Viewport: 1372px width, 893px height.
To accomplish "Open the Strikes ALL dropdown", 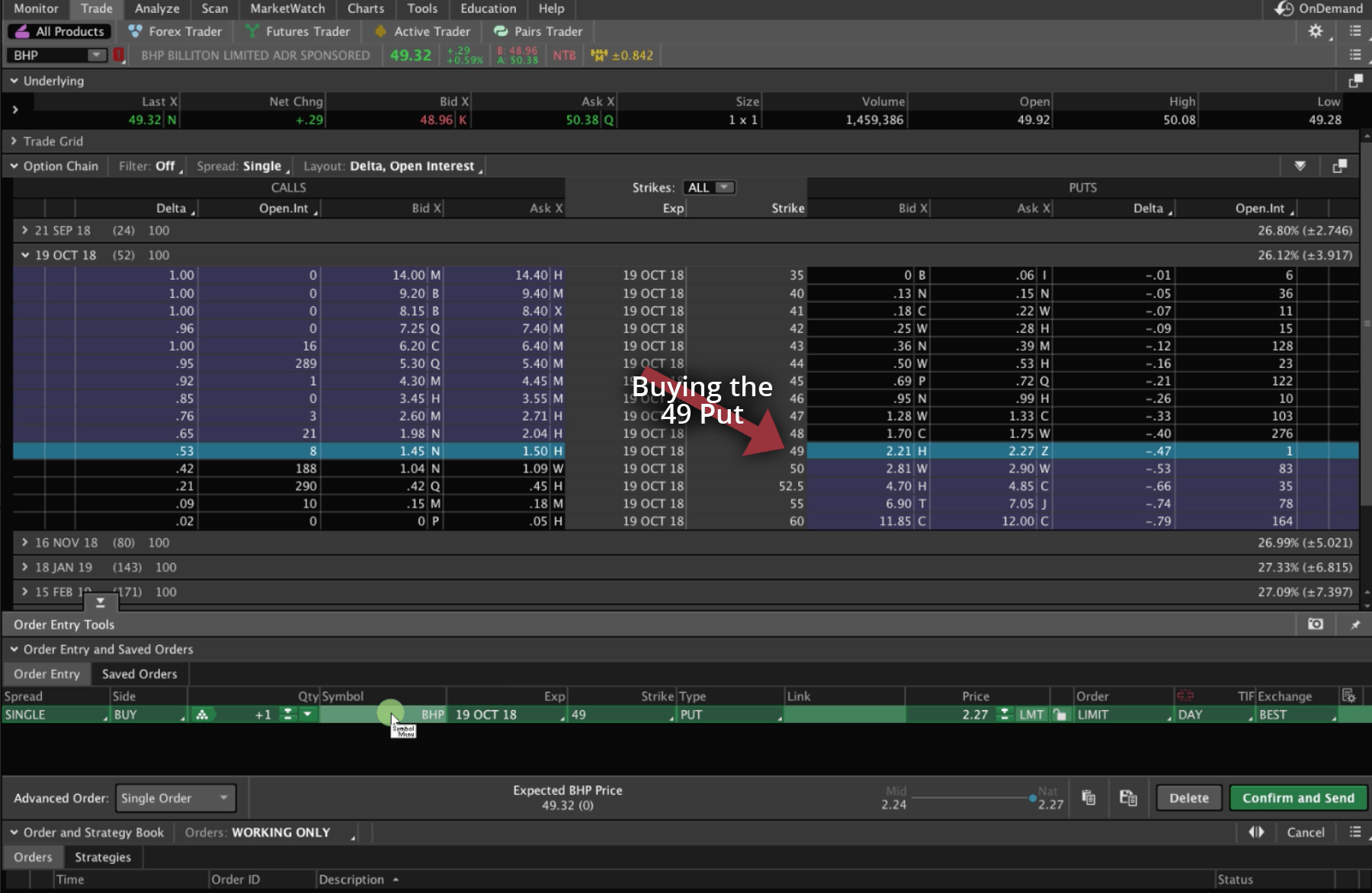I will coord(709,187).
